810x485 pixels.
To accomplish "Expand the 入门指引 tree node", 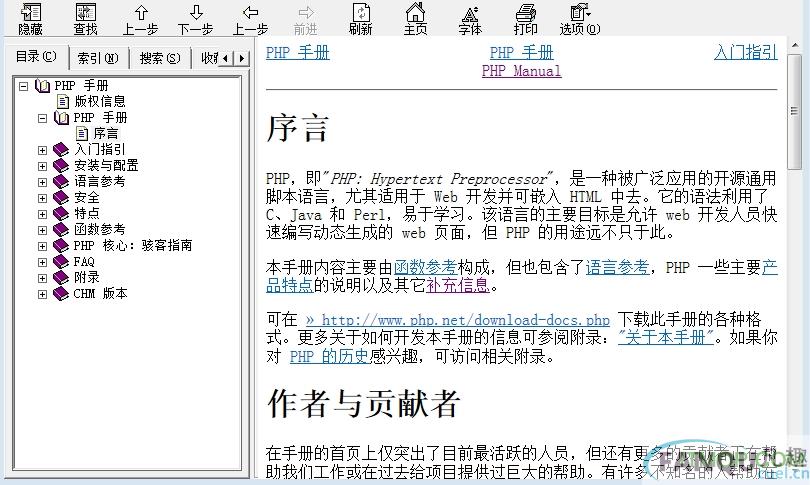I will tap(42, 150).
